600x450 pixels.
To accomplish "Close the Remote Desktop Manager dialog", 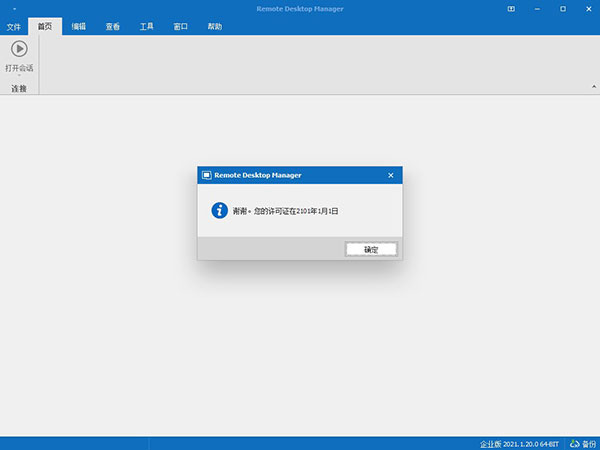I will [x=391, y=175].
